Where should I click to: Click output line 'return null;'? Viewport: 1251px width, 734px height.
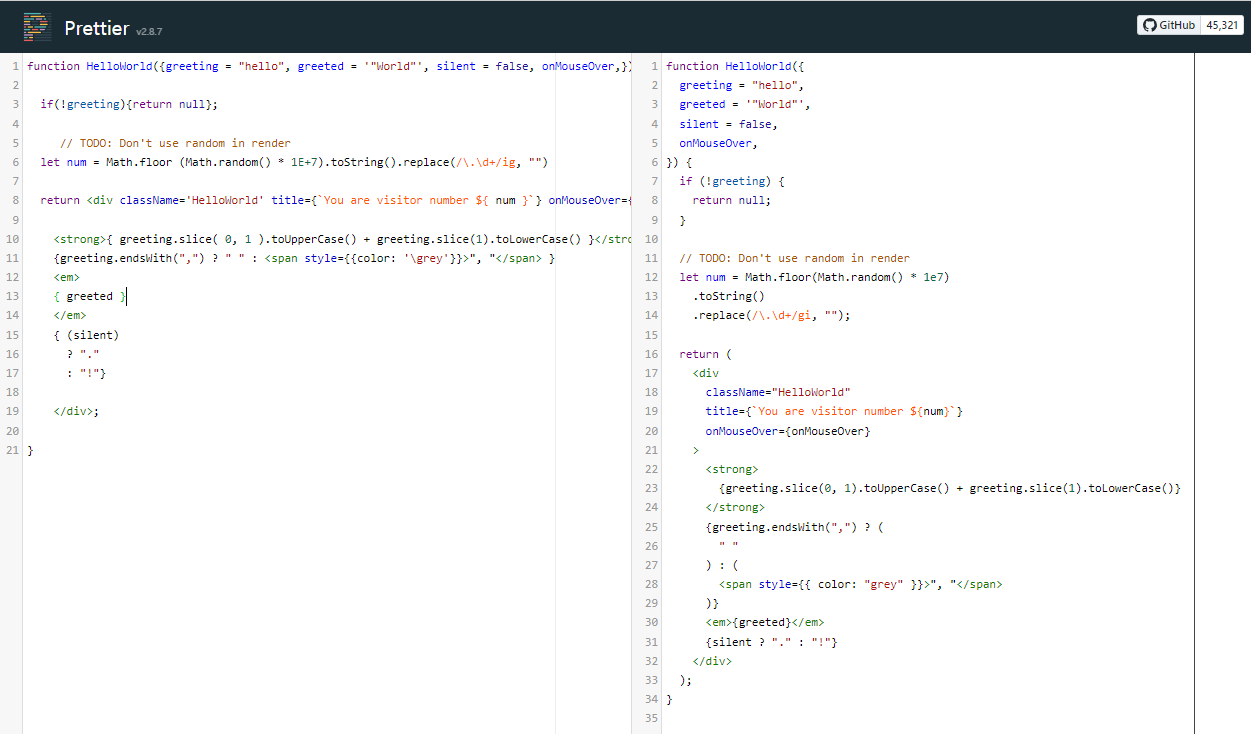732,200
